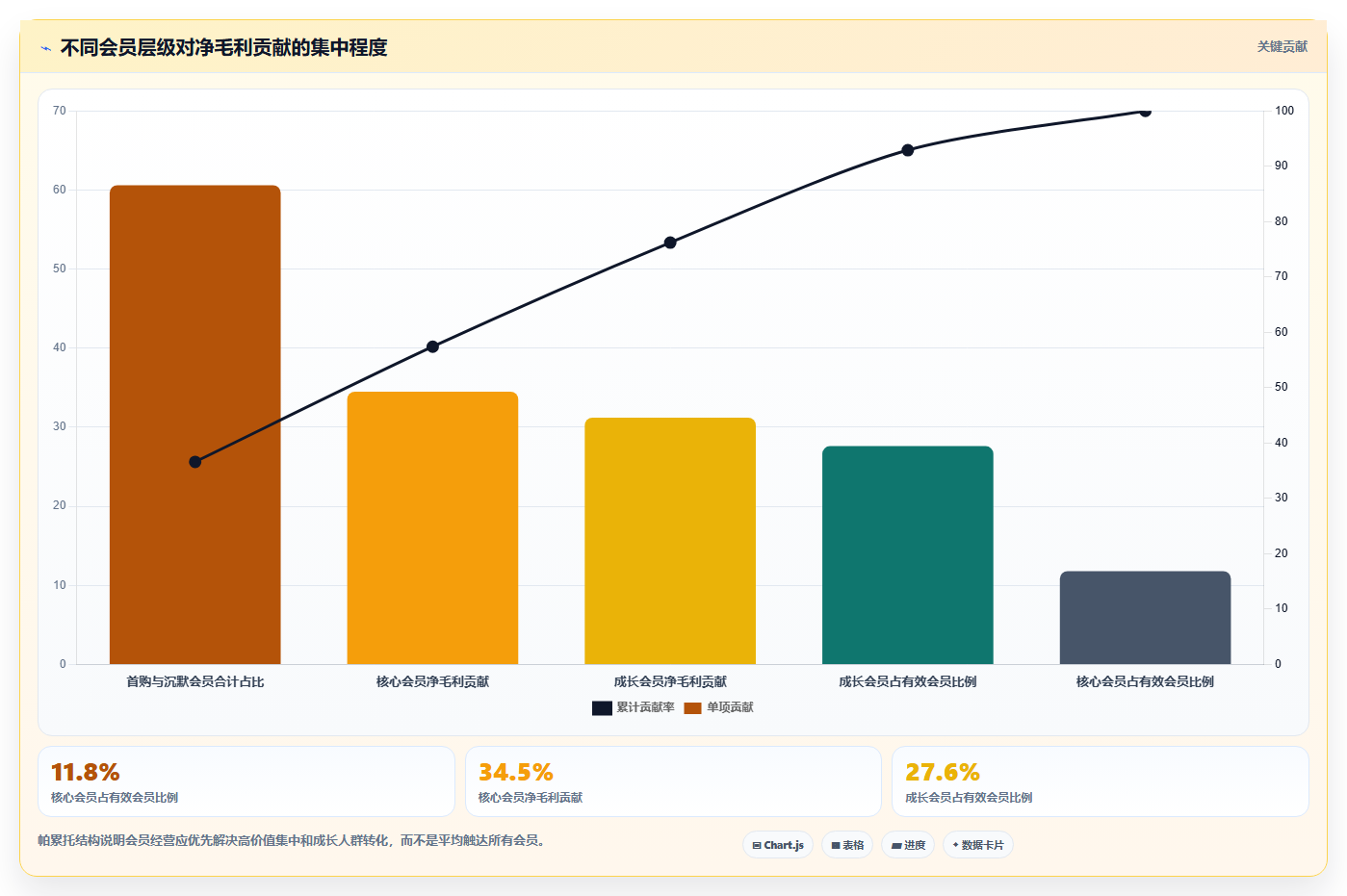
Task: Select the Chart.js tag chip
Action: click(x=778, y=845)
